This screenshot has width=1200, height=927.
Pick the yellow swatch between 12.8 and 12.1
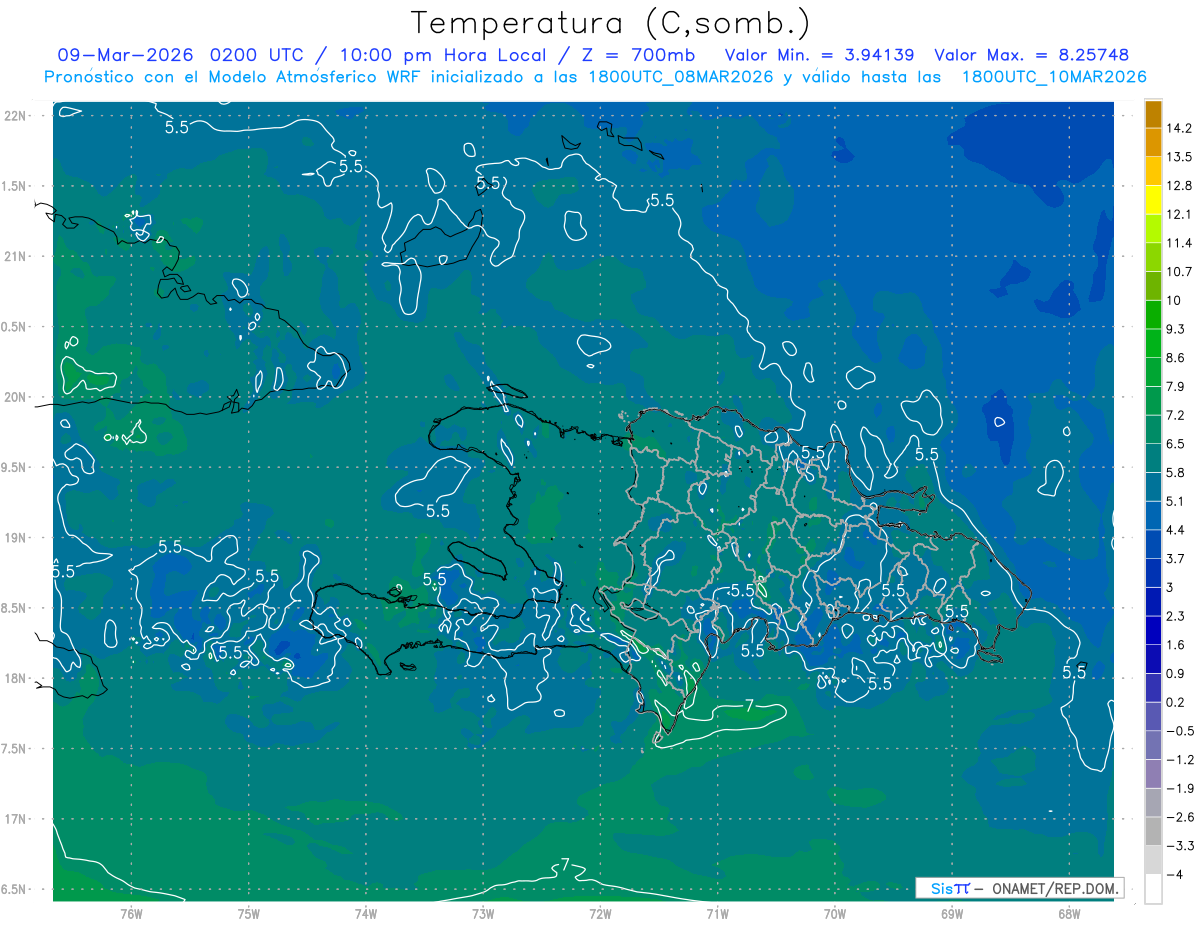pos(1153,200)
